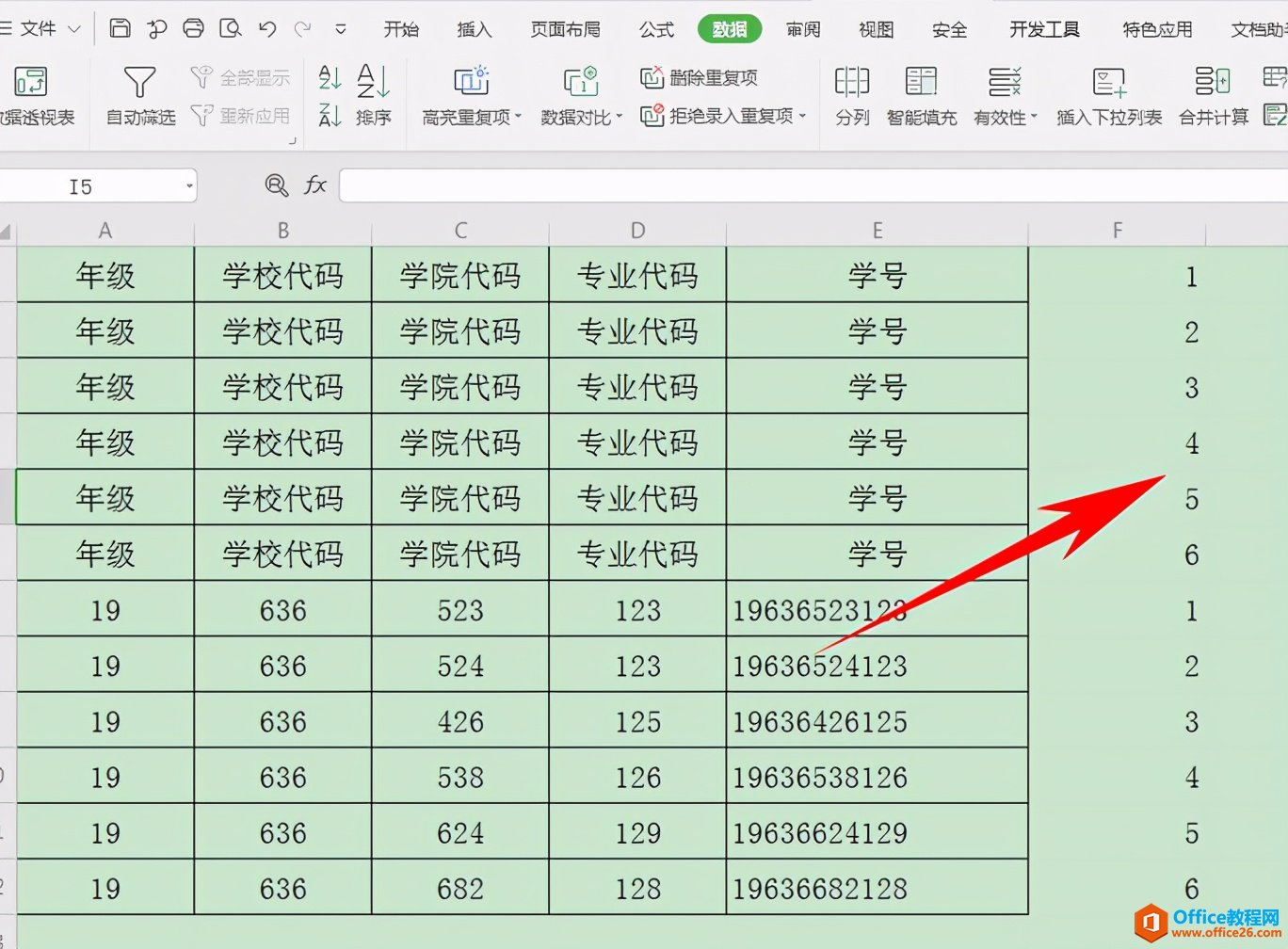
Task: Click the Print Preview icon
Action: click(x=231, y=28)
